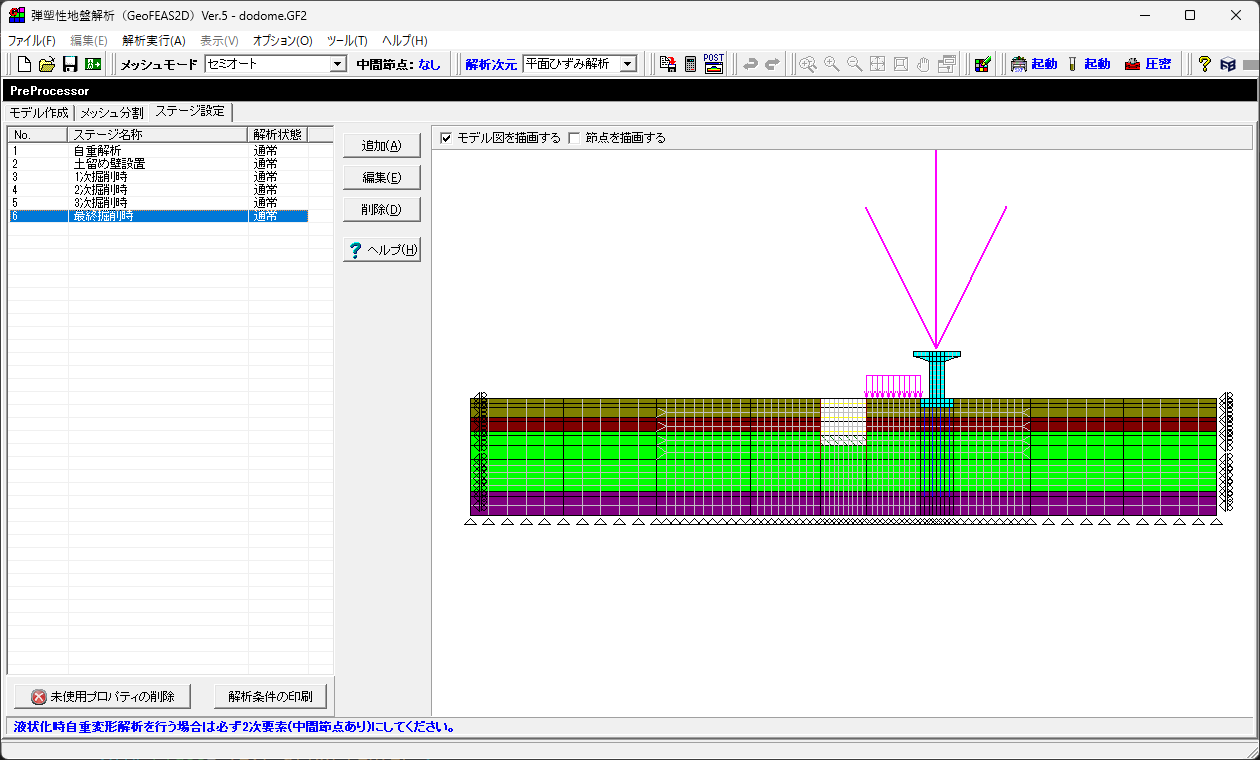Open a file with the folder icon
Screen dimensions: 1260x760
47,64
